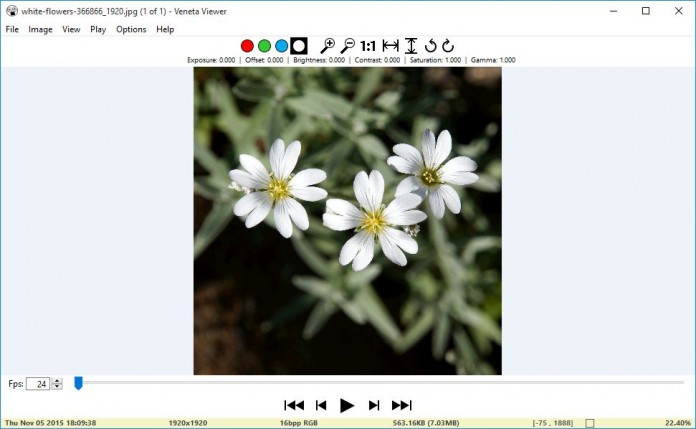Fit image to window width
The height and width of the screenshot is (429, 696).
[391, 46]
